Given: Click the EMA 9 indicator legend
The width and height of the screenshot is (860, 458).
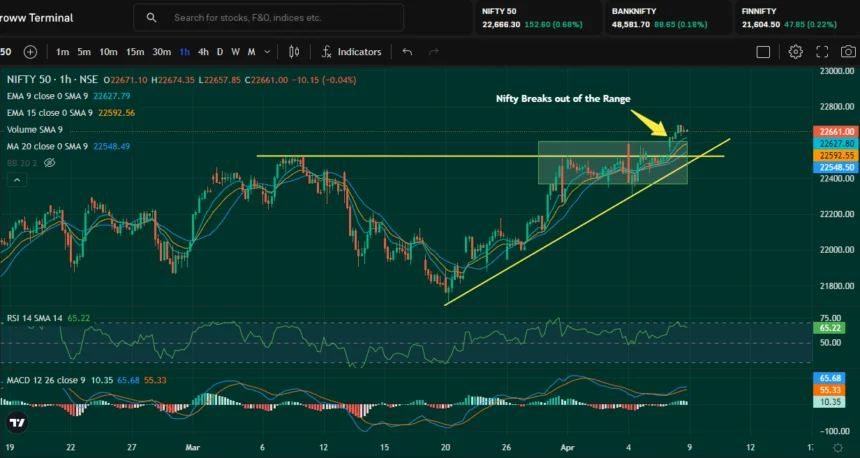Looking at the screenshot, I should tap(48, 97).
